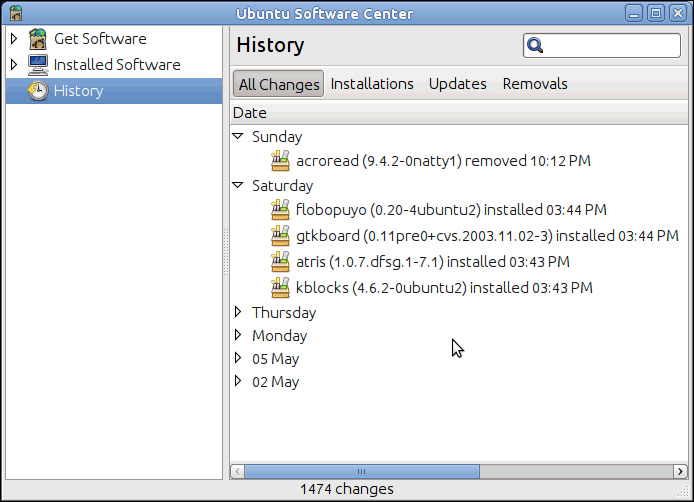Select the All Changes filter
The image size is (694, 502).
coord(278,84)
